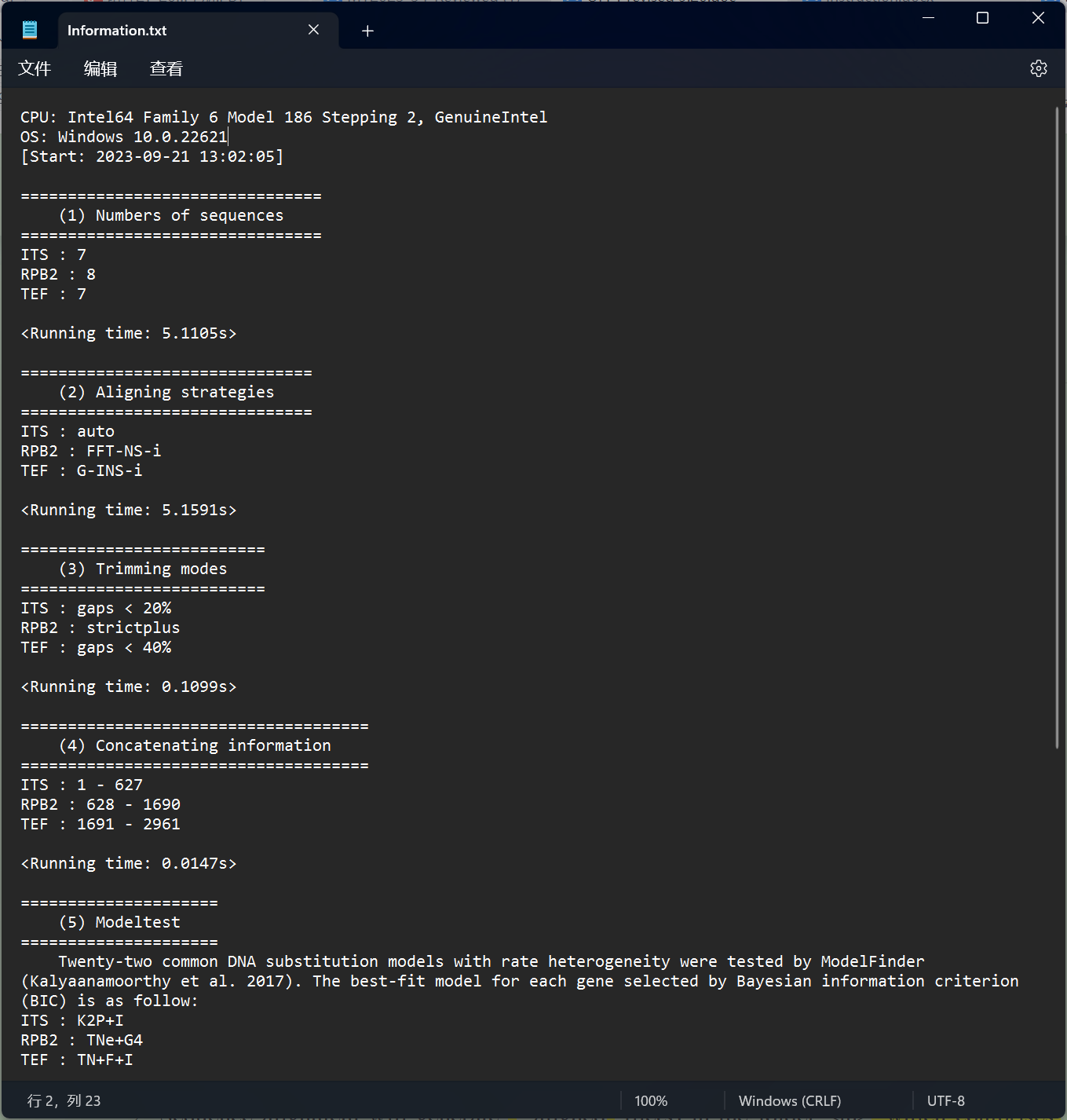Click the Notepad app icon in title bar
Image resolution: width=1067 pixels, height=1120 pixels.
pos(30,30)
